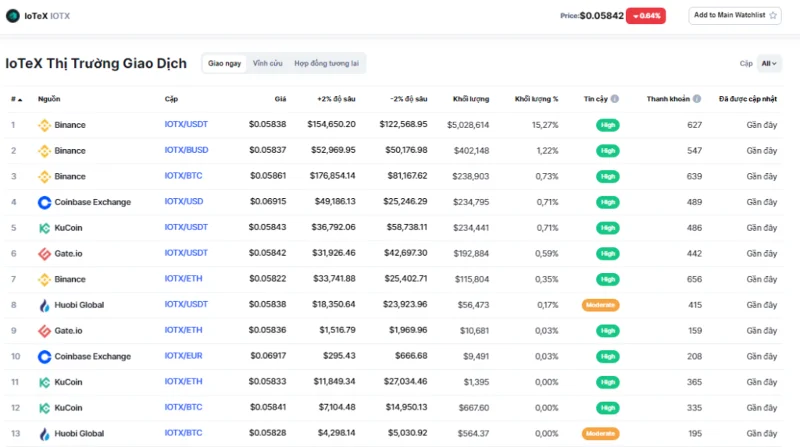Click the 15,27% volume percentage
This screenshot has width=800, height=447.
click(x=545, y=125)
